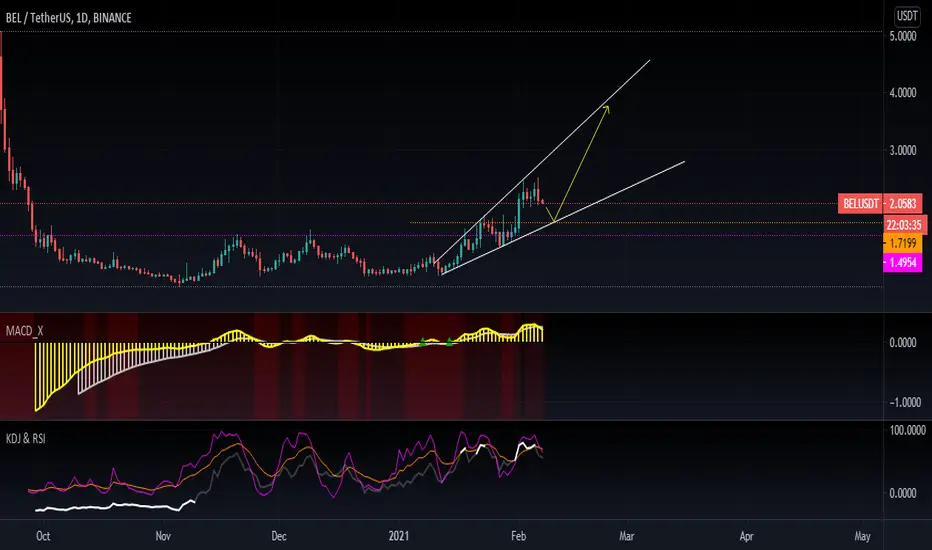Image resolution: width=932 pixels, height=550 pixels.
Task: Click the Oct time axis label
Action: coord(43,536)
